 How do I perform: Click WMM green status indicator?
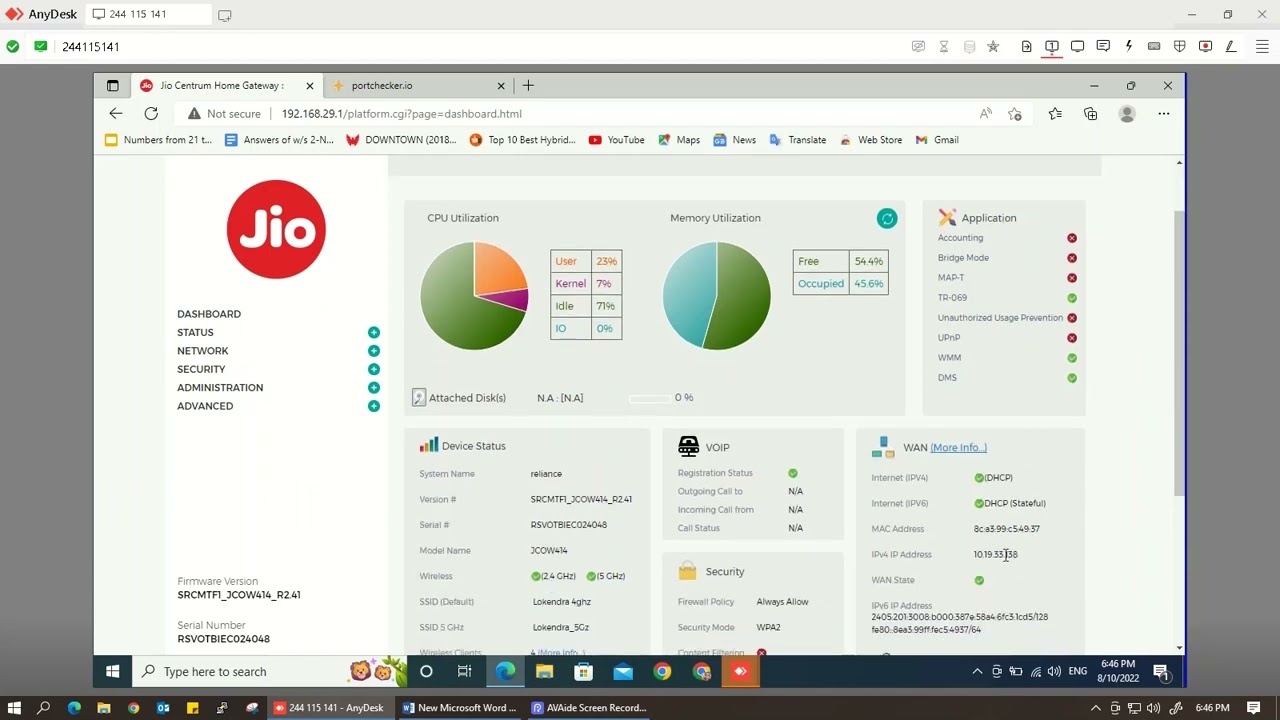(1072, 358)
